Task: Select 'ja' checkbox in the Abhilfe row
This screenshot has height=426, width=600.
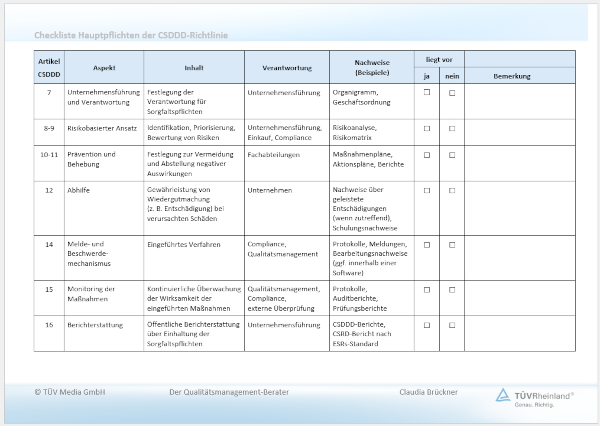Action: pyautogui.click(x=427, y=189)
